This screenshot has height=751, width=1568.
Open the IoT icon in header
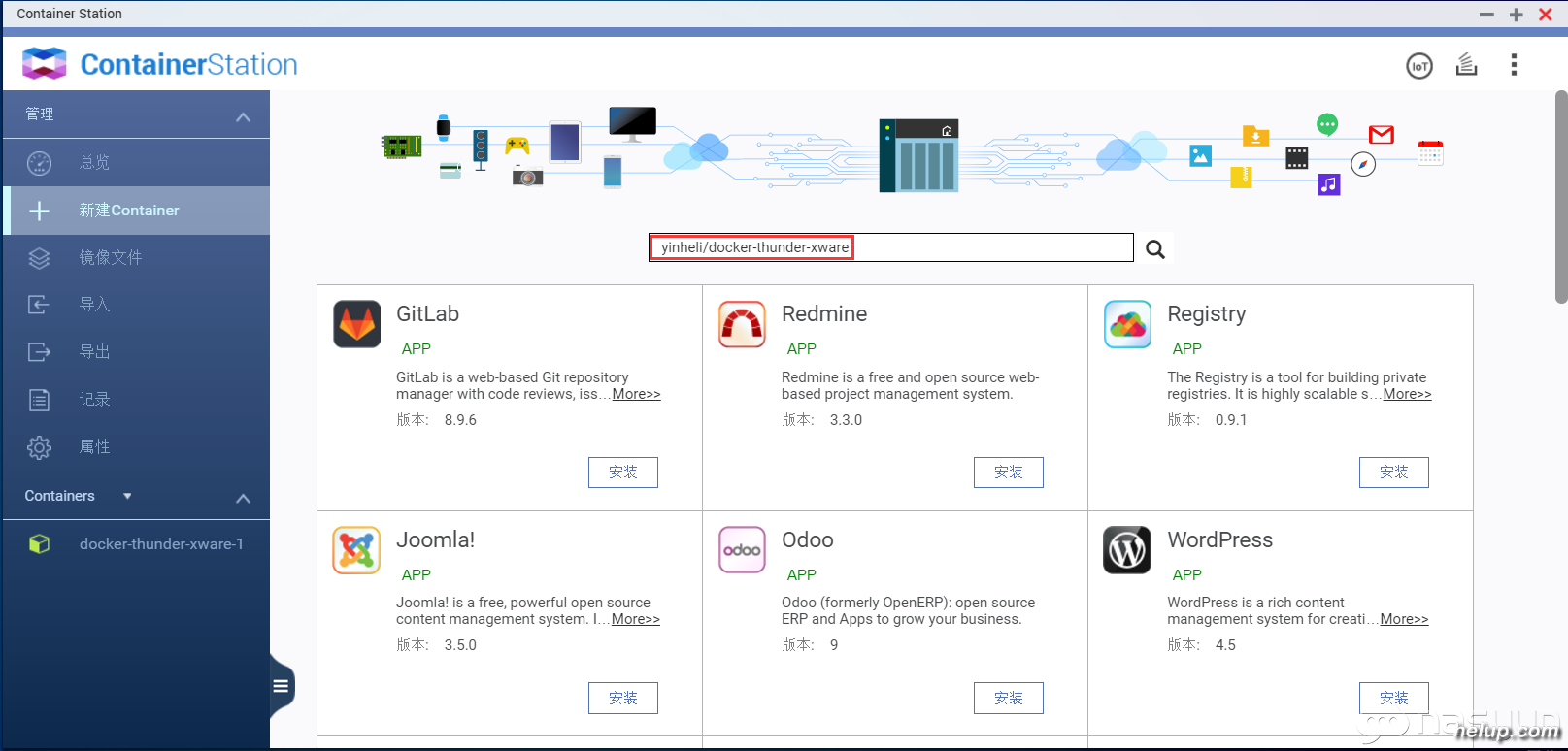1419,66
